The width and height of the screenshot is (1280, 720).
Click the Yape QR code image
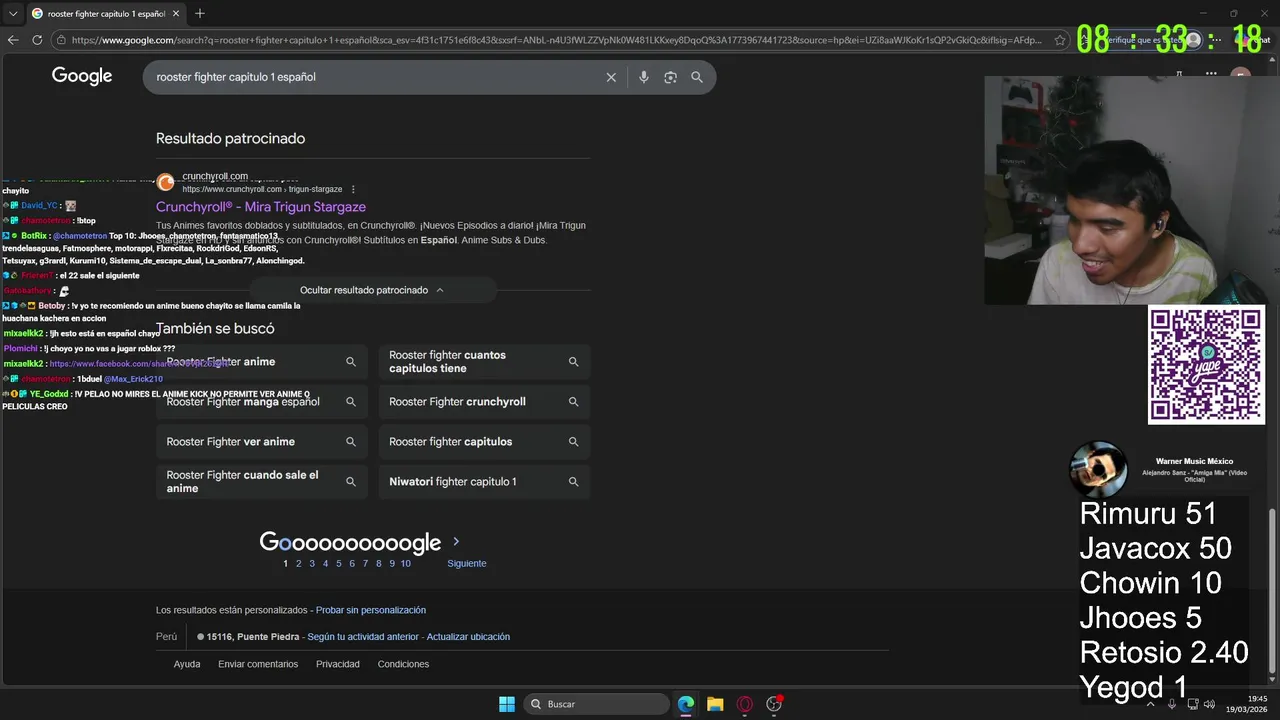1206,365
